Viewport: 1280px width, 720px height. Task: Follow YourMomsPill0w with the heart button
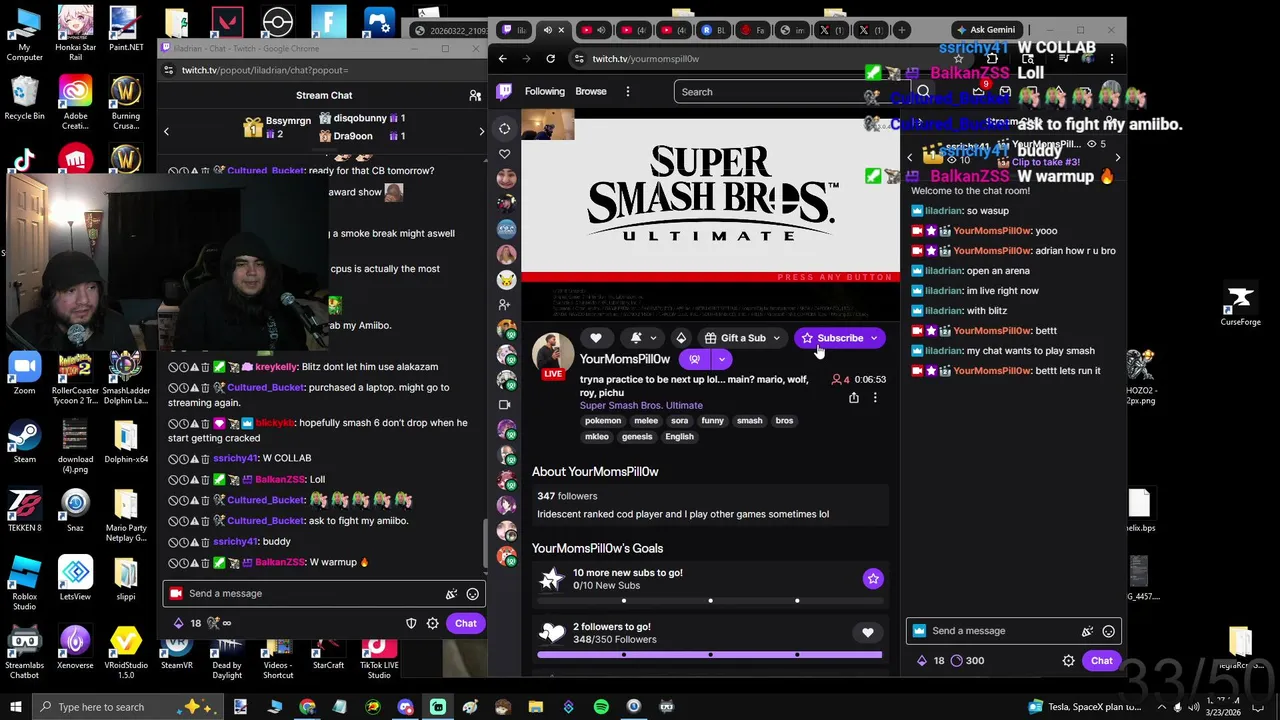pyautogui.click(x=596, y=338)
